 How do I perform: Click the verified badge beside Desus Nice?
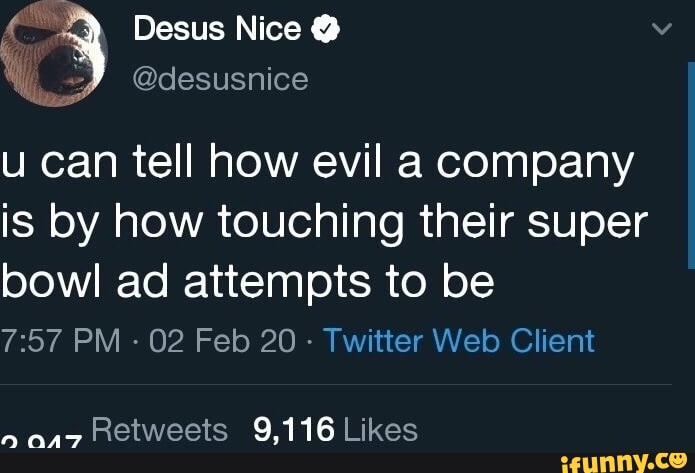pos(323,31)
